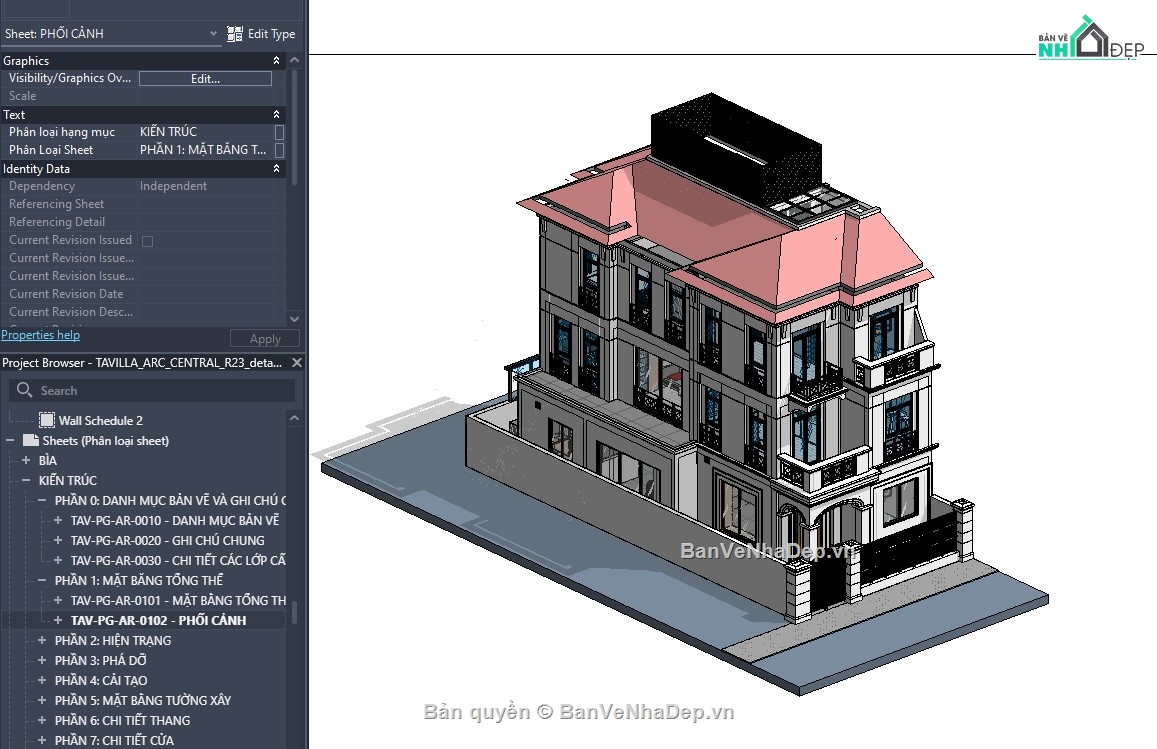Click the Phân Loại Sheet associate parameter box
Viewport: 1157px width, 749px height.
(x=280, y=150)
